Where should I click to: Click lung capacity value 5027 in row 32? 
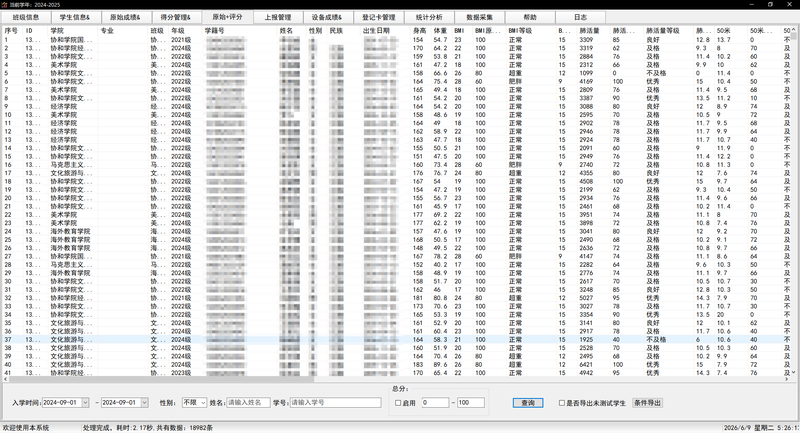[x=586, y=297]
